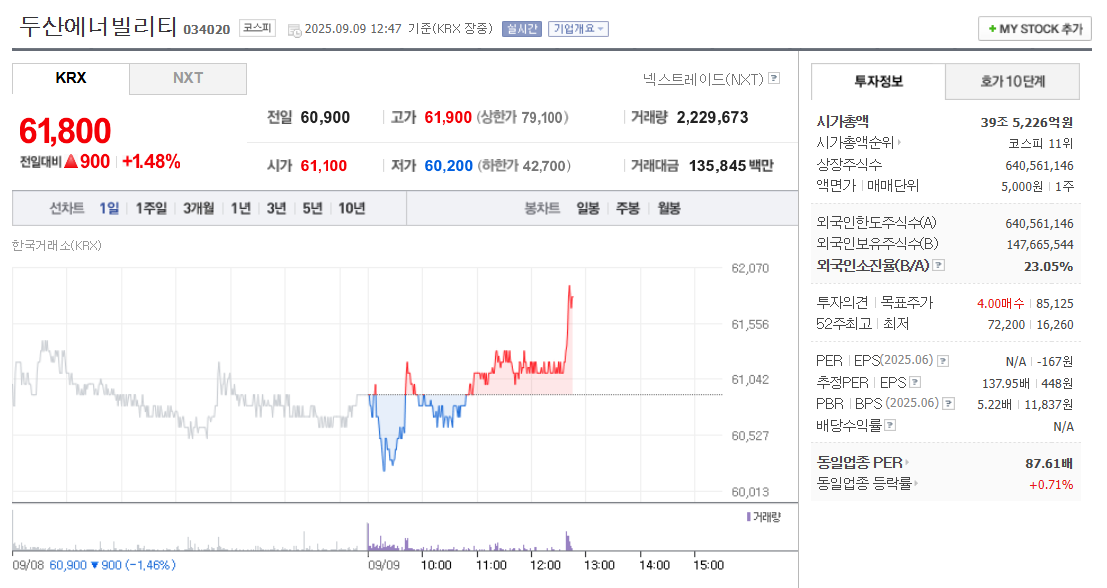Click the +1.48% change percentage
Screen dimensions: 1107x588
tap(151, 162)
